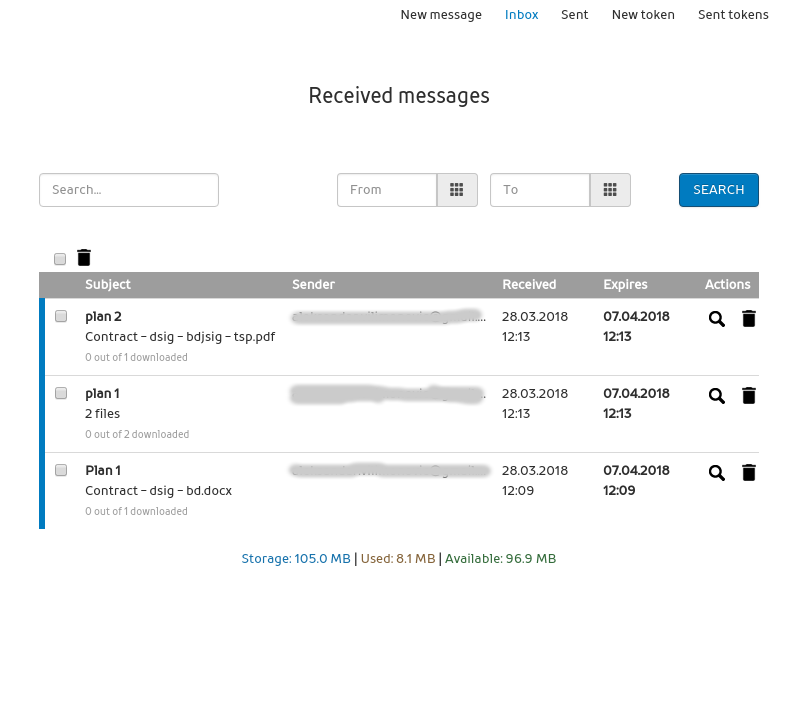Navigate to Sent tokens
This screenshot has width=797, height=714.
click(733, 15)
